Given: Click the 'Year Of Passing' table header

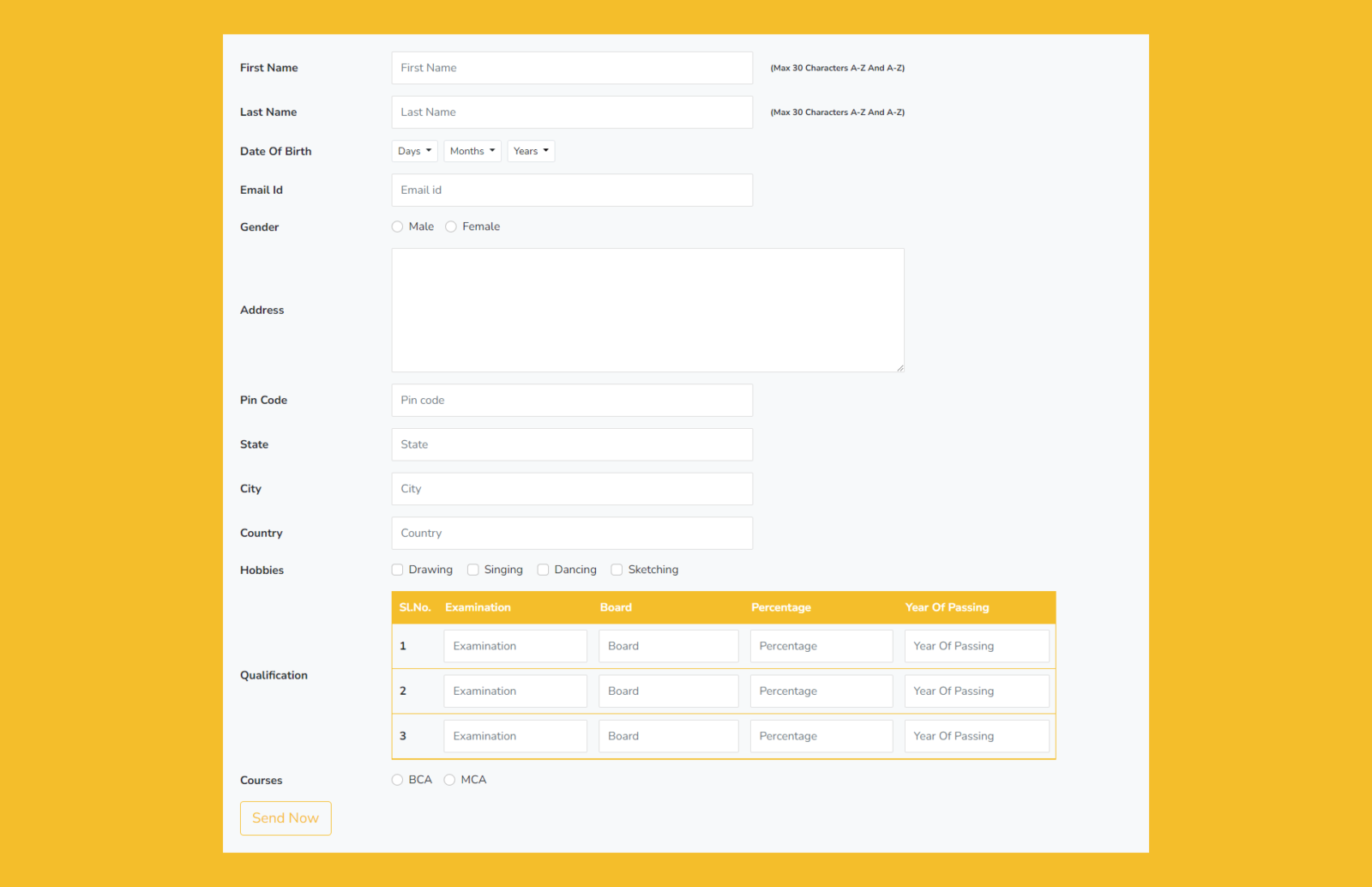Looking at the screenshot, I should pos(947,607).
